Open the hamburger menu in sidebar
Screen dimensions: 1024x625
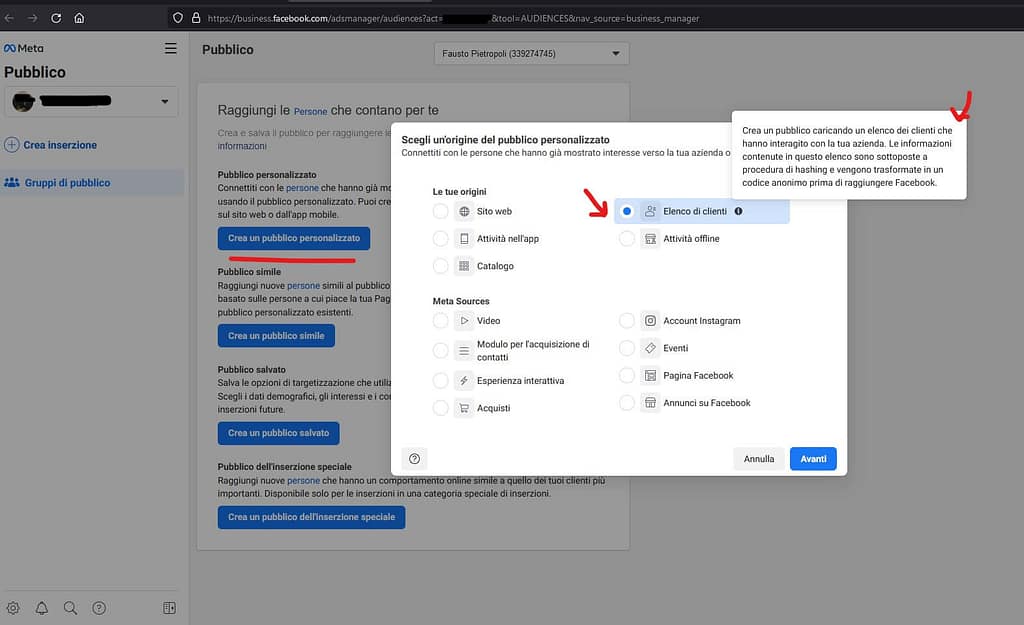[x=170, y=48]
